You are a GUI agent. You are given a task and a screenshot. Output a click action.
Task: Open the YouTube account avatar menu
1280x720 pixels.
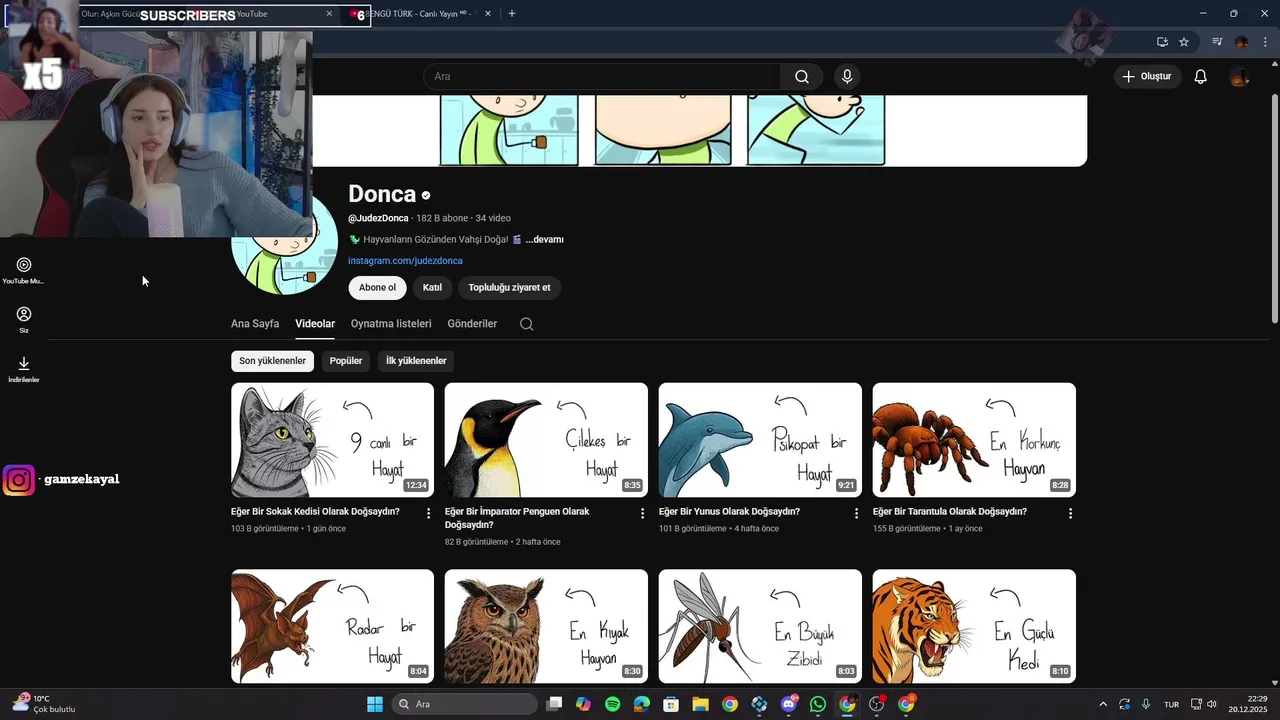coord(1239,76)
